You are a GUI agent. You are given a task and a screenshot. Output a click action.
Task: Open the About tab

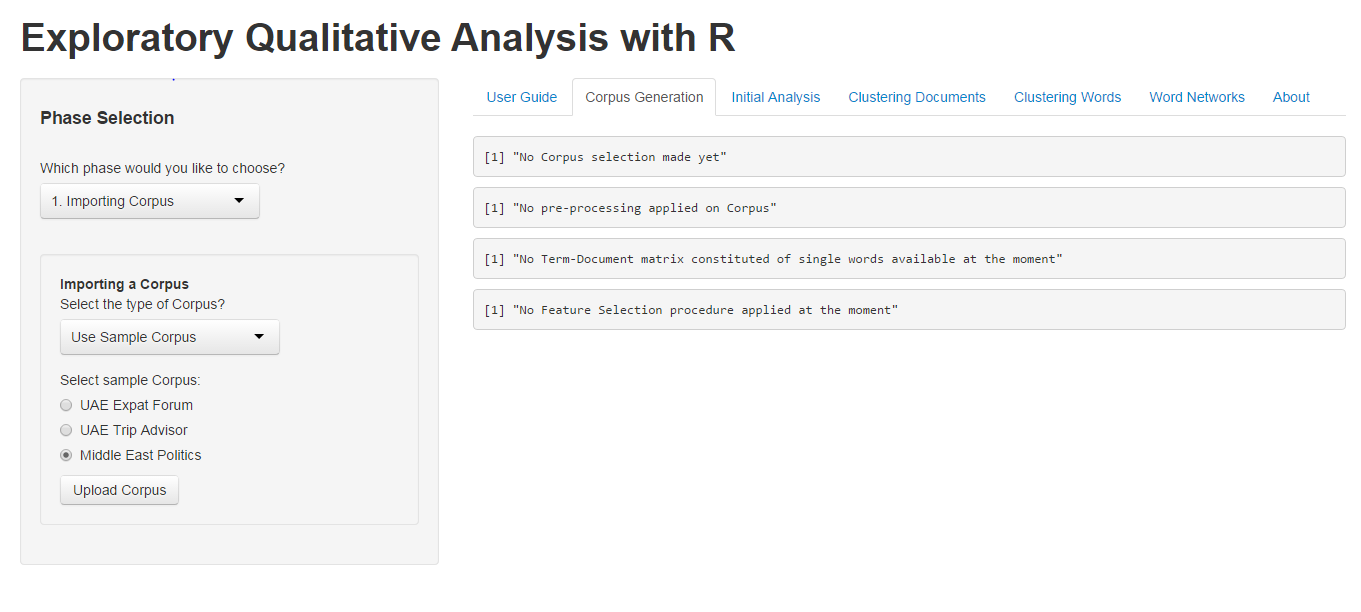click(x=1291, y=97)
